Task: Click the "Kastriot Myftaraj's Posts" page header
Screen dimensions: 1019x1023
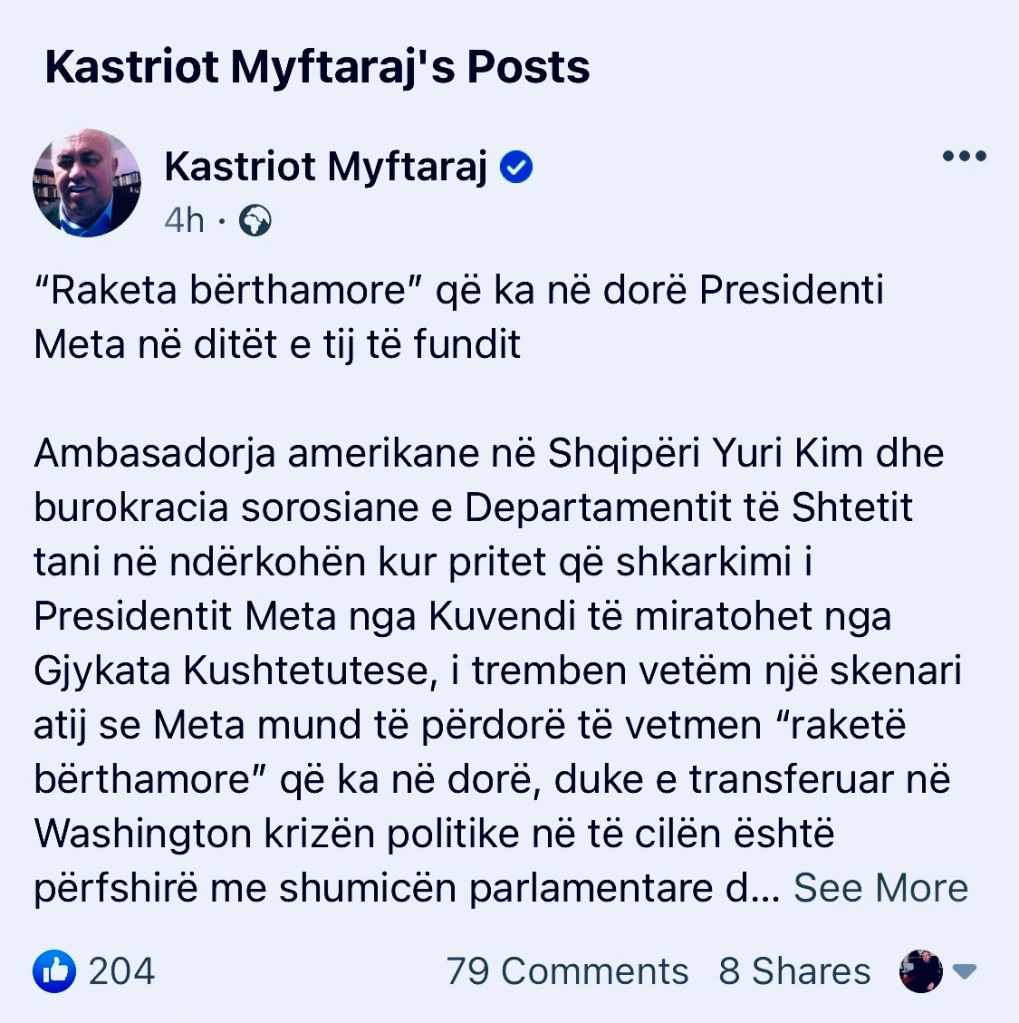Action: [318, 67]
